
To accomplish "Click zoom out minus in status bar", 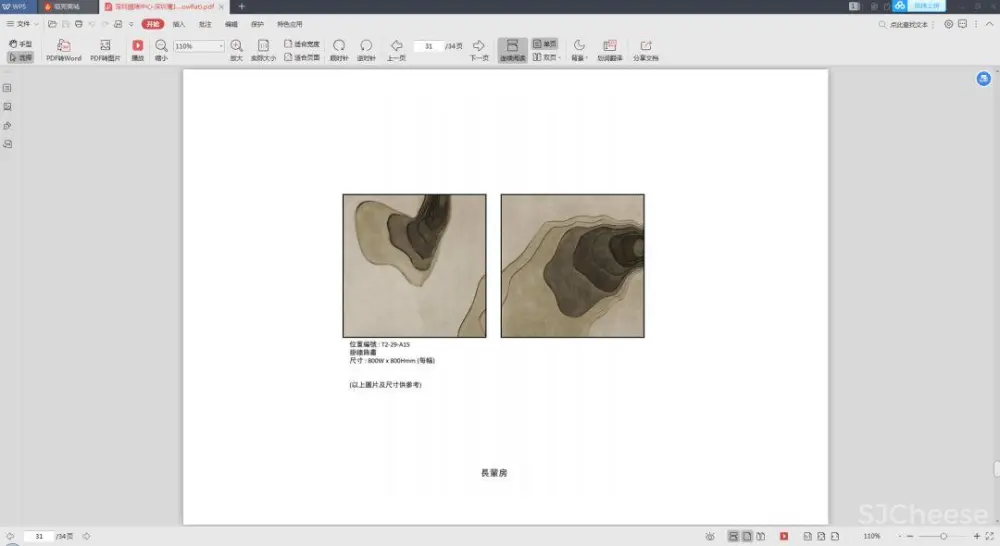I will pyautogui.click(x=910, y=536).
